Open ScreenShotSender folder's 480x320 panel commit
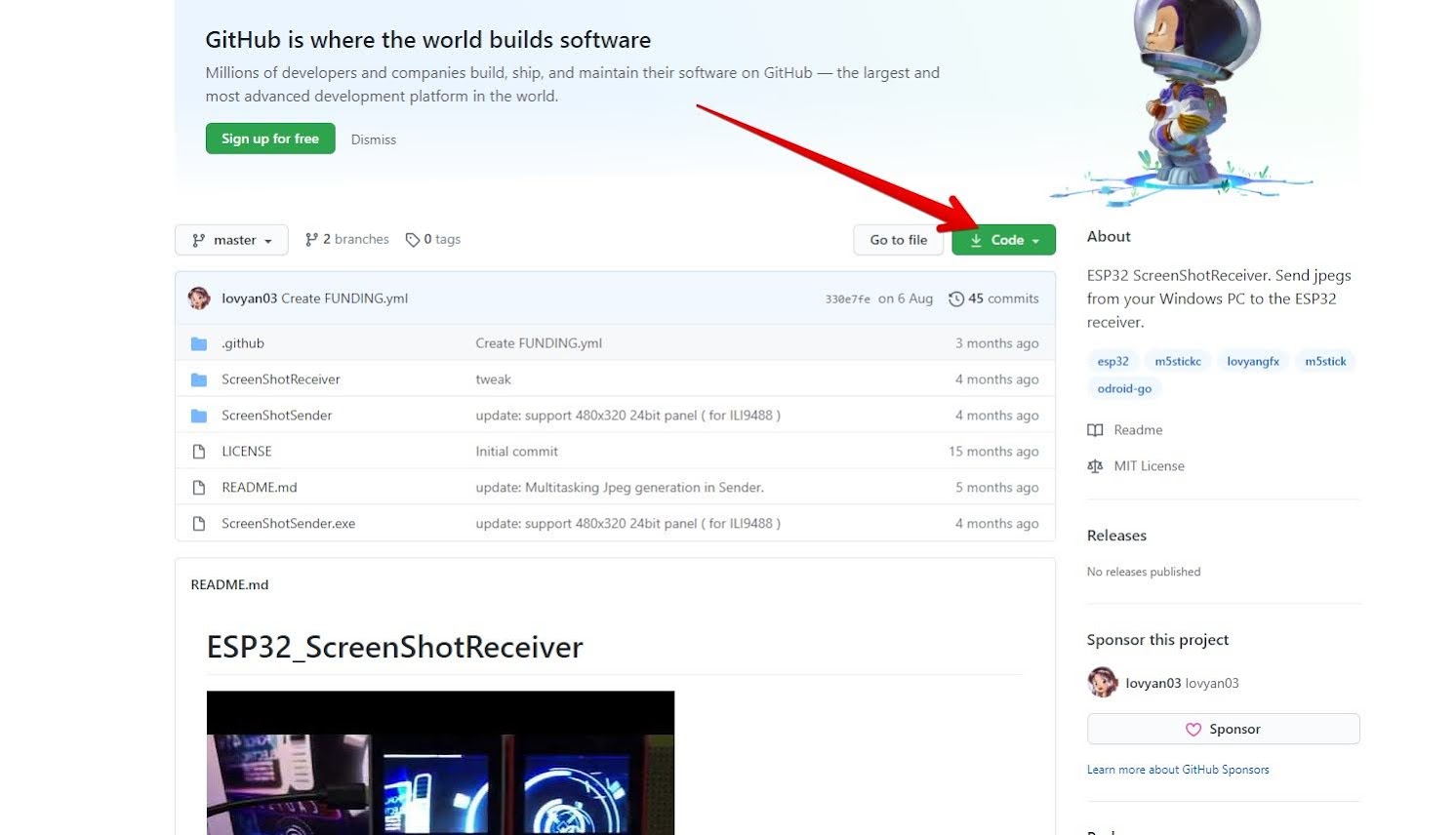 pyautogui.click(x=628, y=416)
